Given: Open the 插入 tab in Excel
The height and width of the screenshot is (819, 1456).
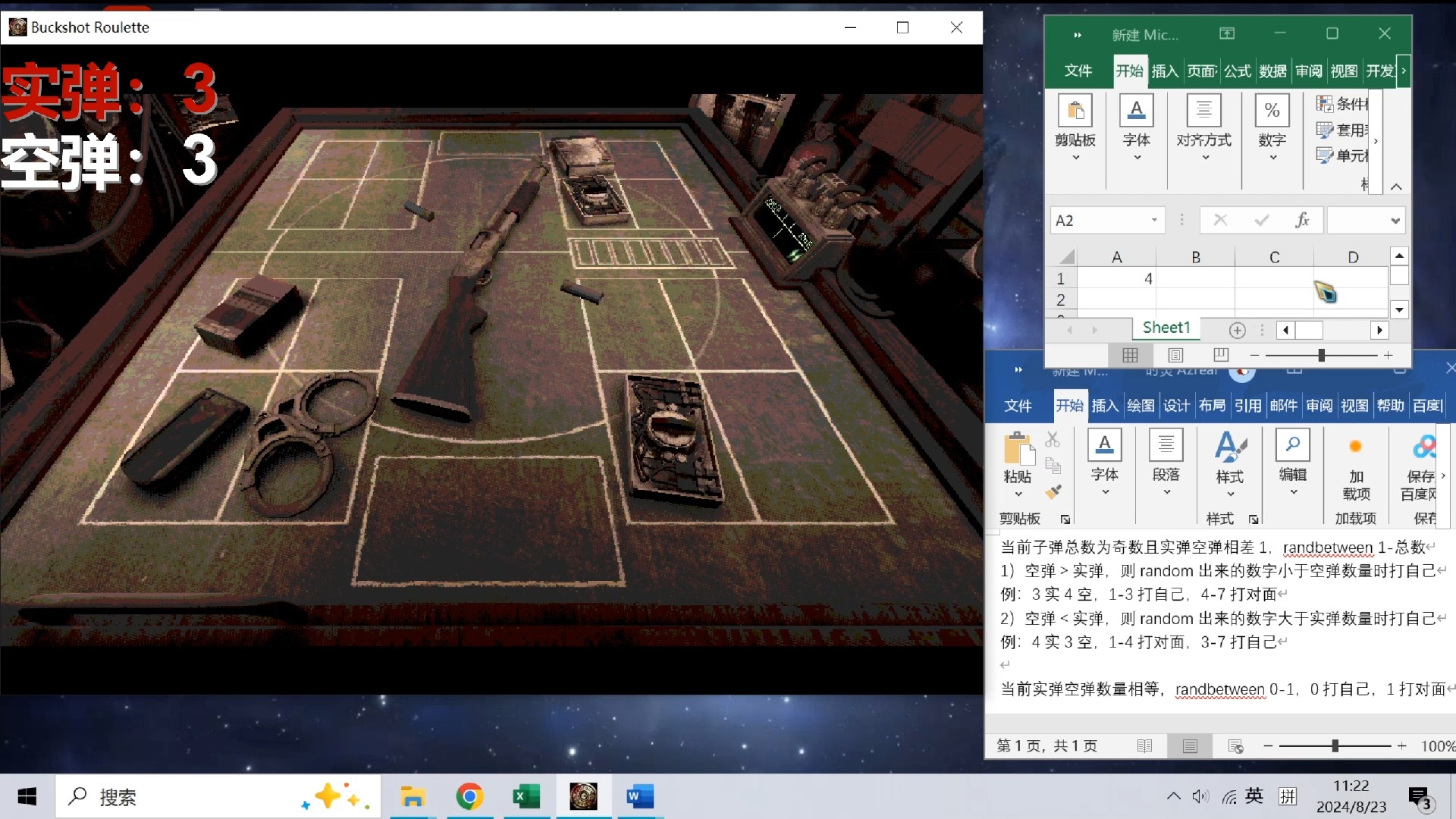Looking at the screenshot, I should pos(1164,71).
